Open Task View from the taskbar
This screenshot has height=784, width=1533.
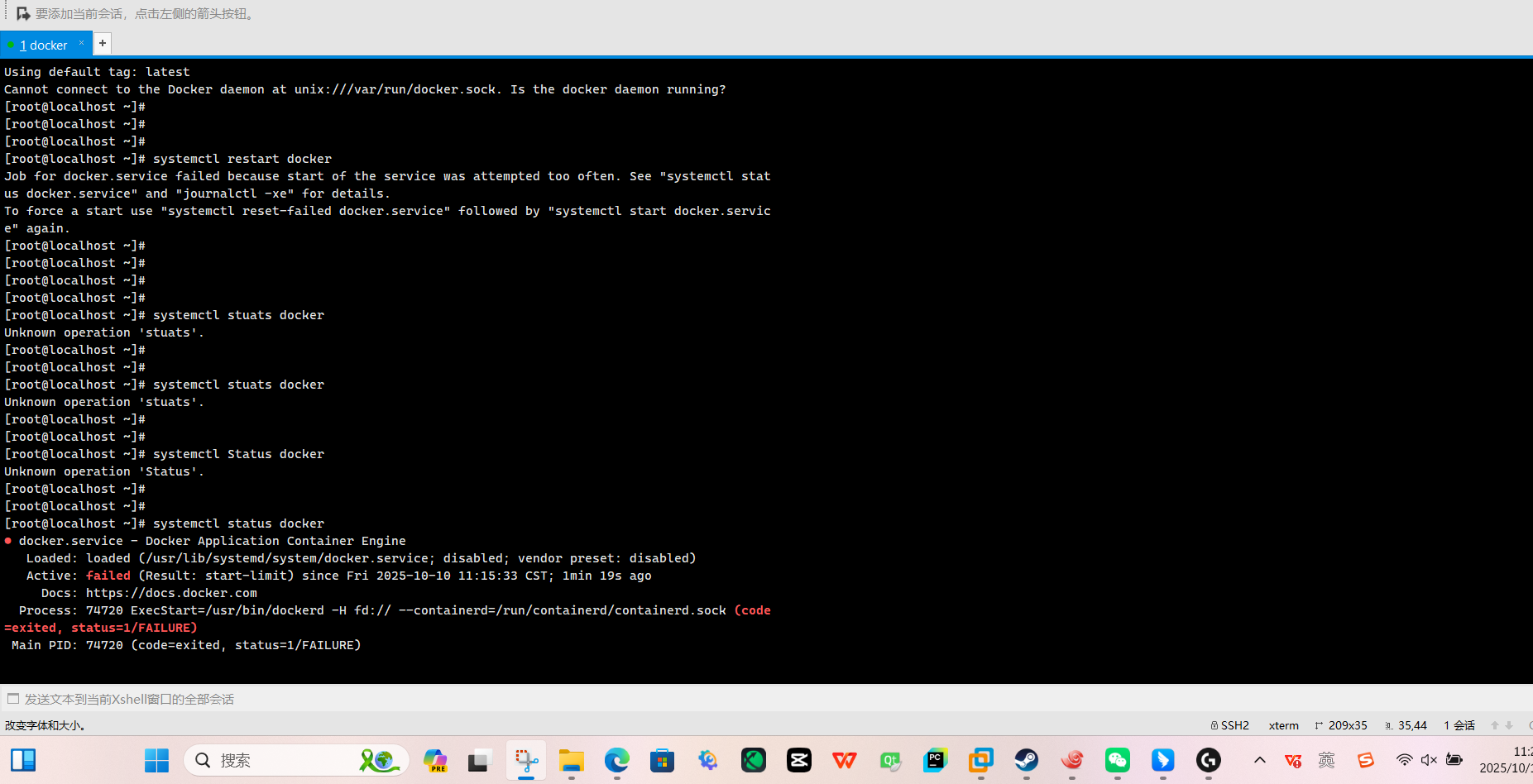(x=480, y=760)
